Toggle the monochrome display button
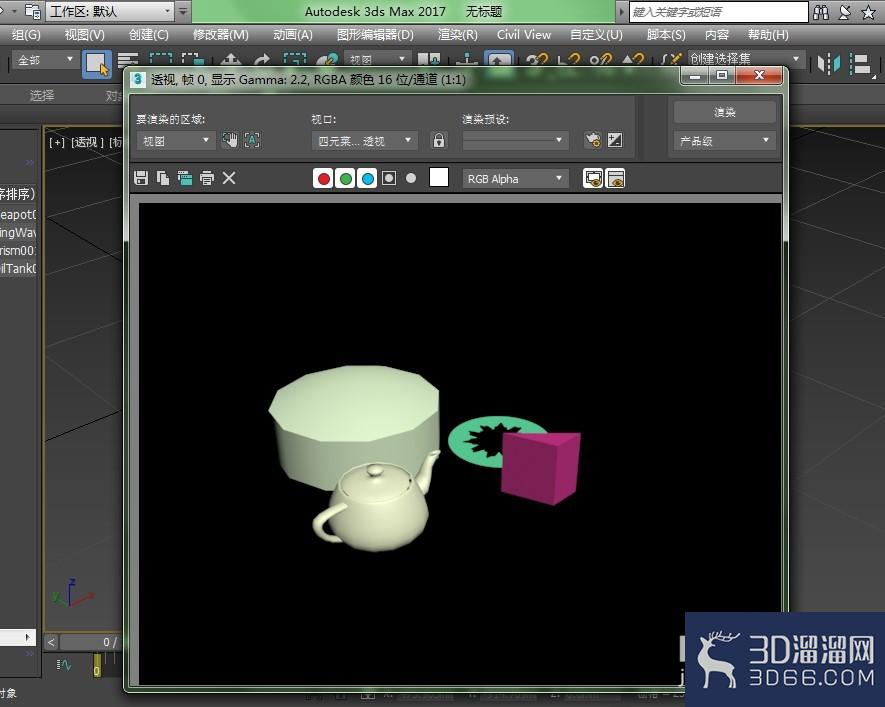The image size is (885, 707). tap(411, 178)
